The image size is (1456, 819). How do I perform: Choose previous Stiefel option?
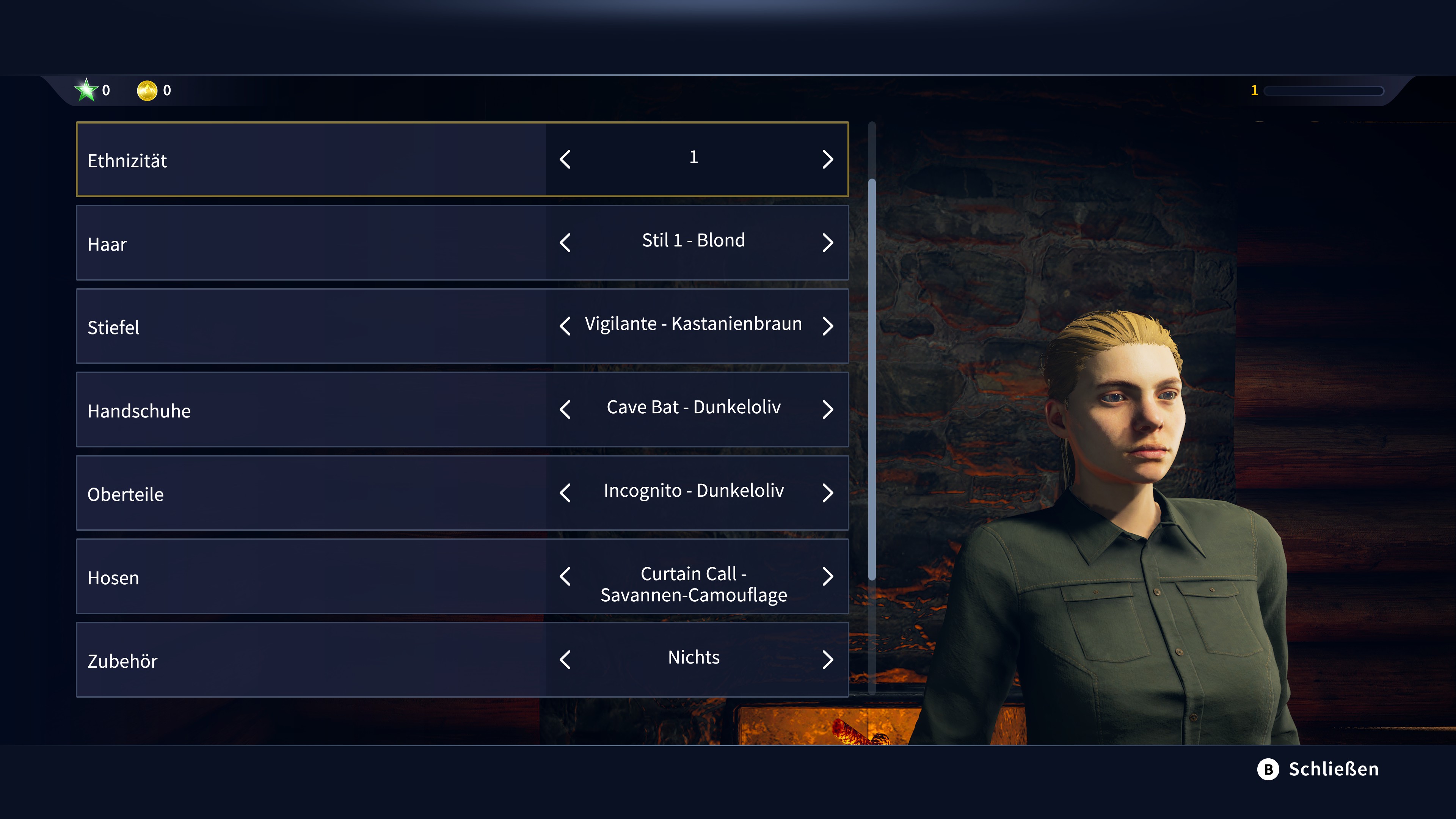coord(565,326)
